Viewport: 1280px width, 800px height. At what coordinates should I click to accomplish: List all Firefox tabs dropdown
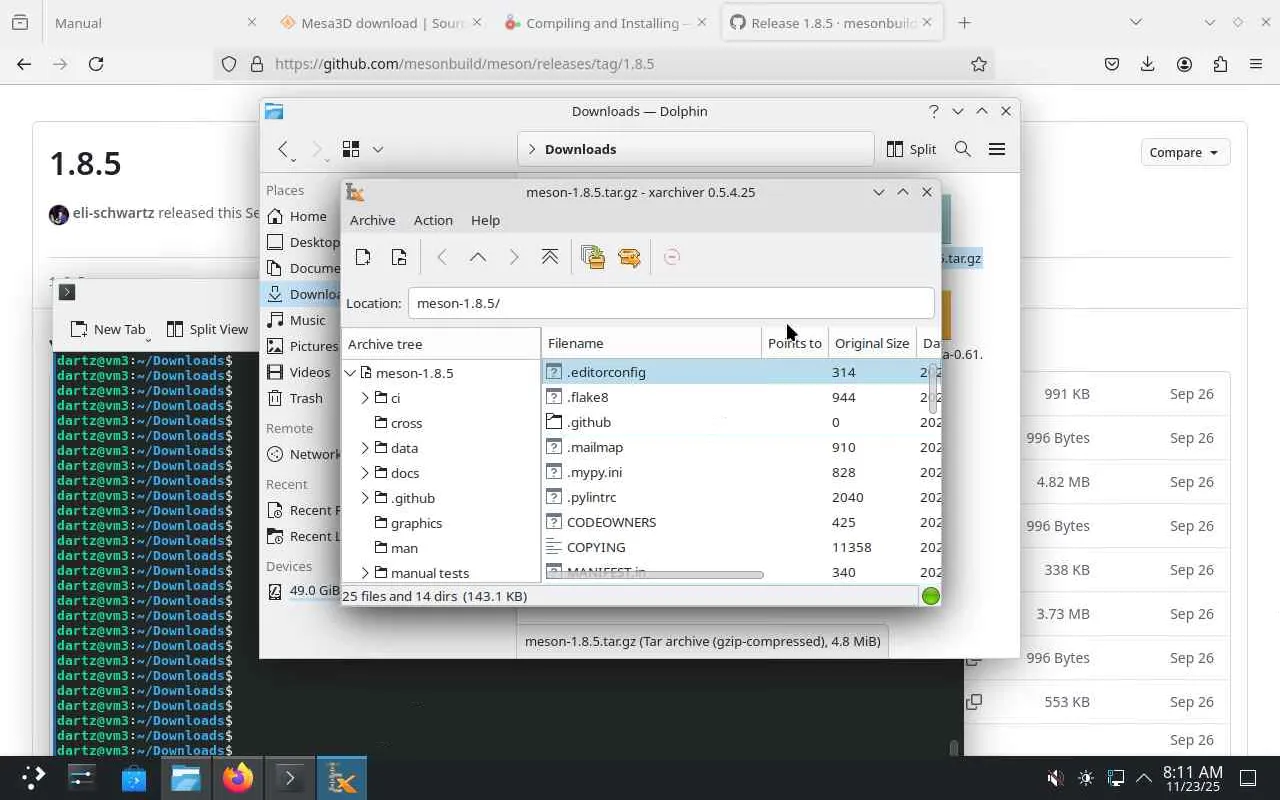[1135, 22]
